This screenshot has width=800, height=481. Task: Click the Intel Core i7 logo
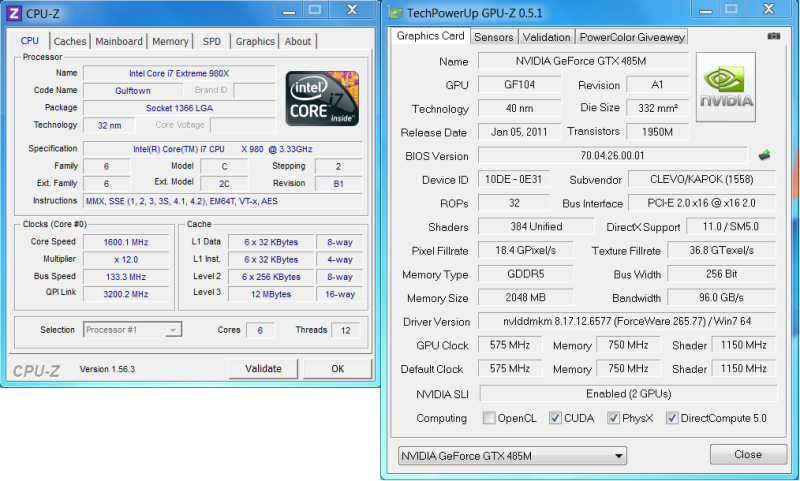click(322, 98)
